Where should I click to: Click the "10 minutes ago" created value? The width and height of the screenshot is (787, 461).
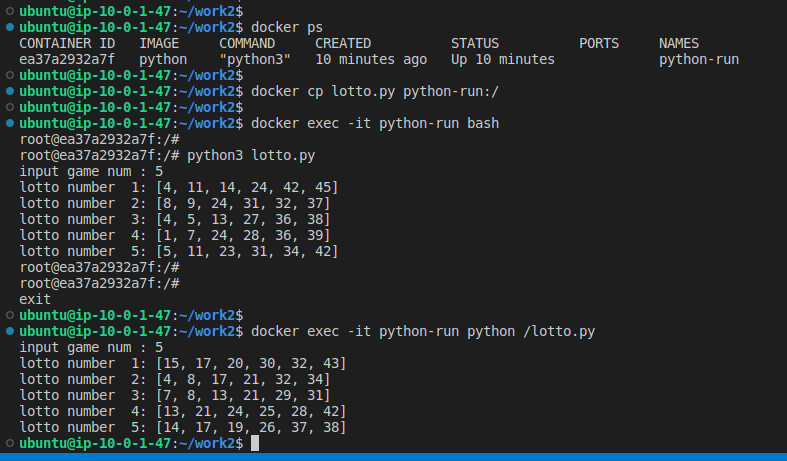(x=371, y=59)
